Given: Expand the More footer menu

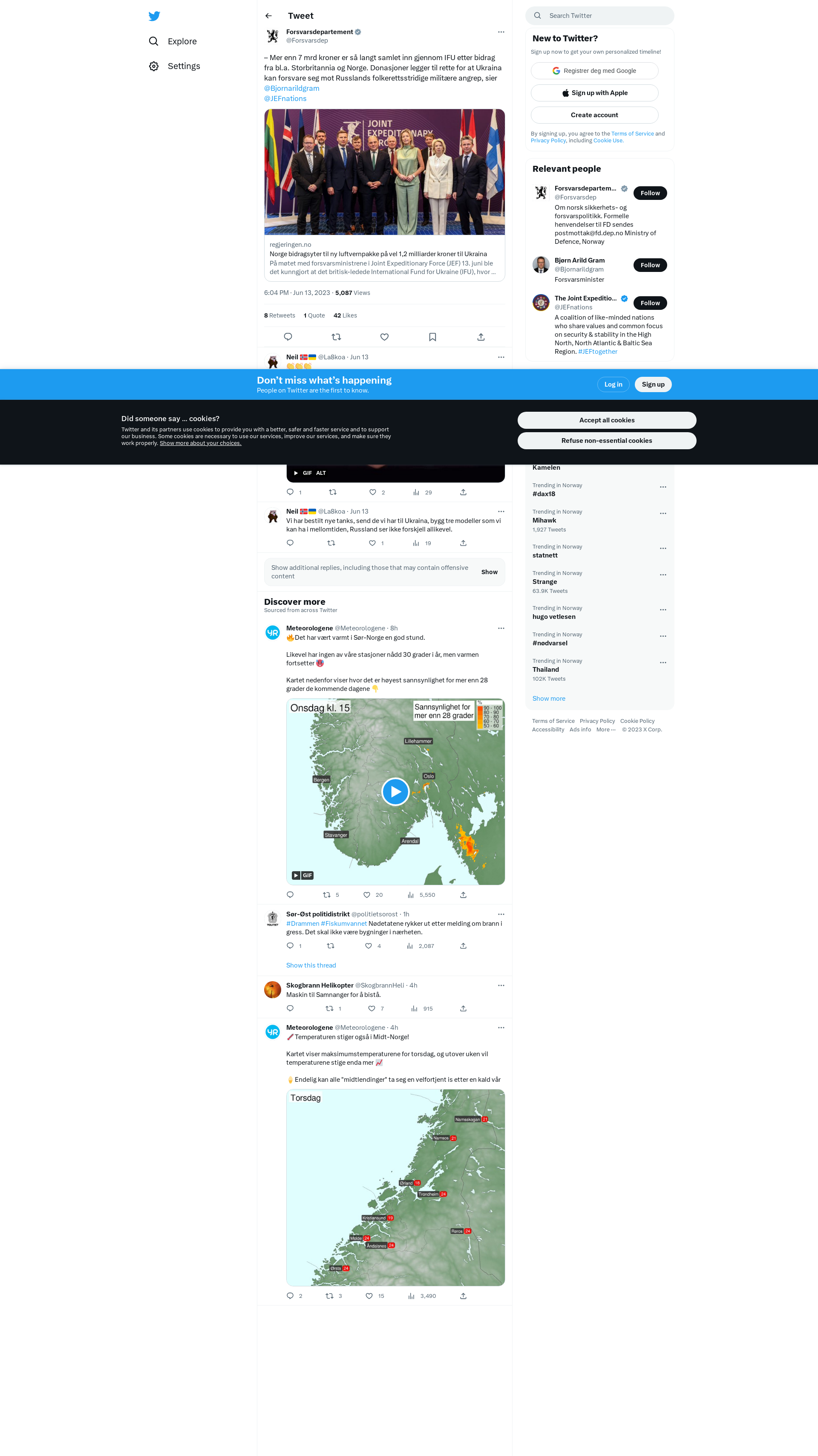Looking at the screenshot, I should click(x=605, y=730).
